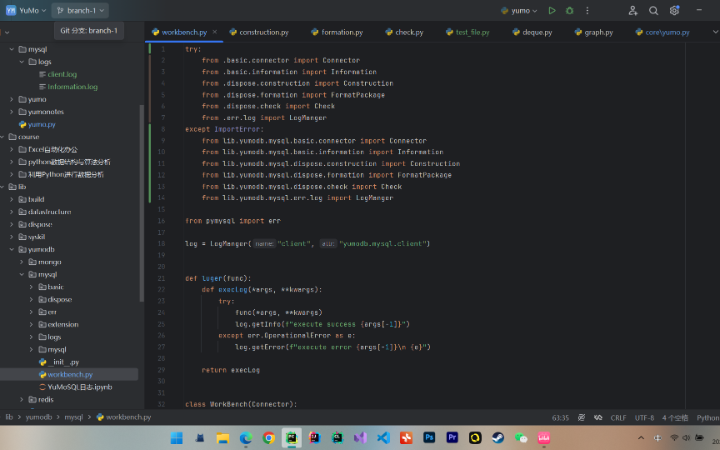Select client.log in the project tree

pyautogui.click(x=62, y=74)
